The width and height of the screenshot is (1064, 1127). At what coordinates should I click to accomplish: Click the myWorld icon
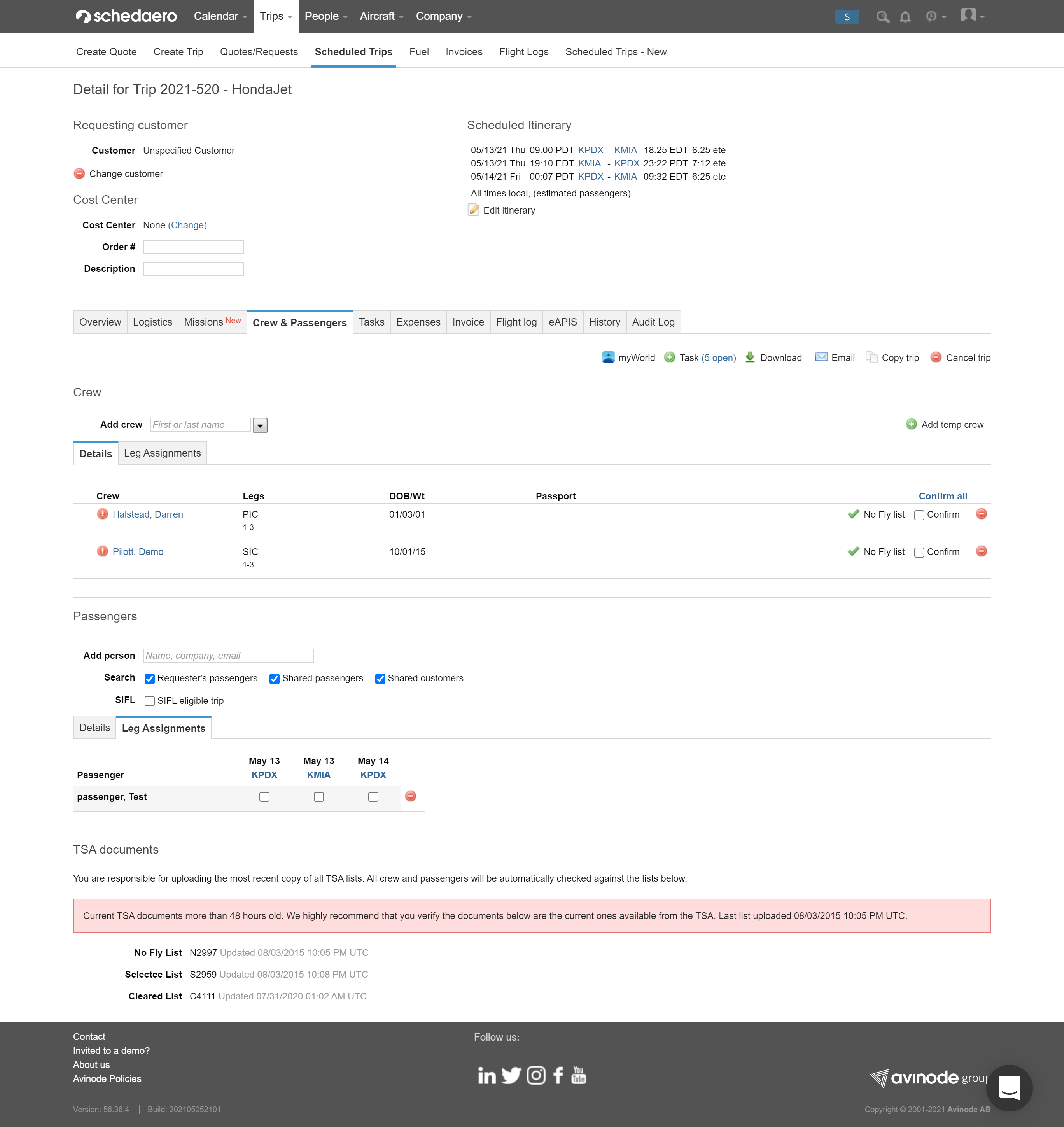click(608, 357)
